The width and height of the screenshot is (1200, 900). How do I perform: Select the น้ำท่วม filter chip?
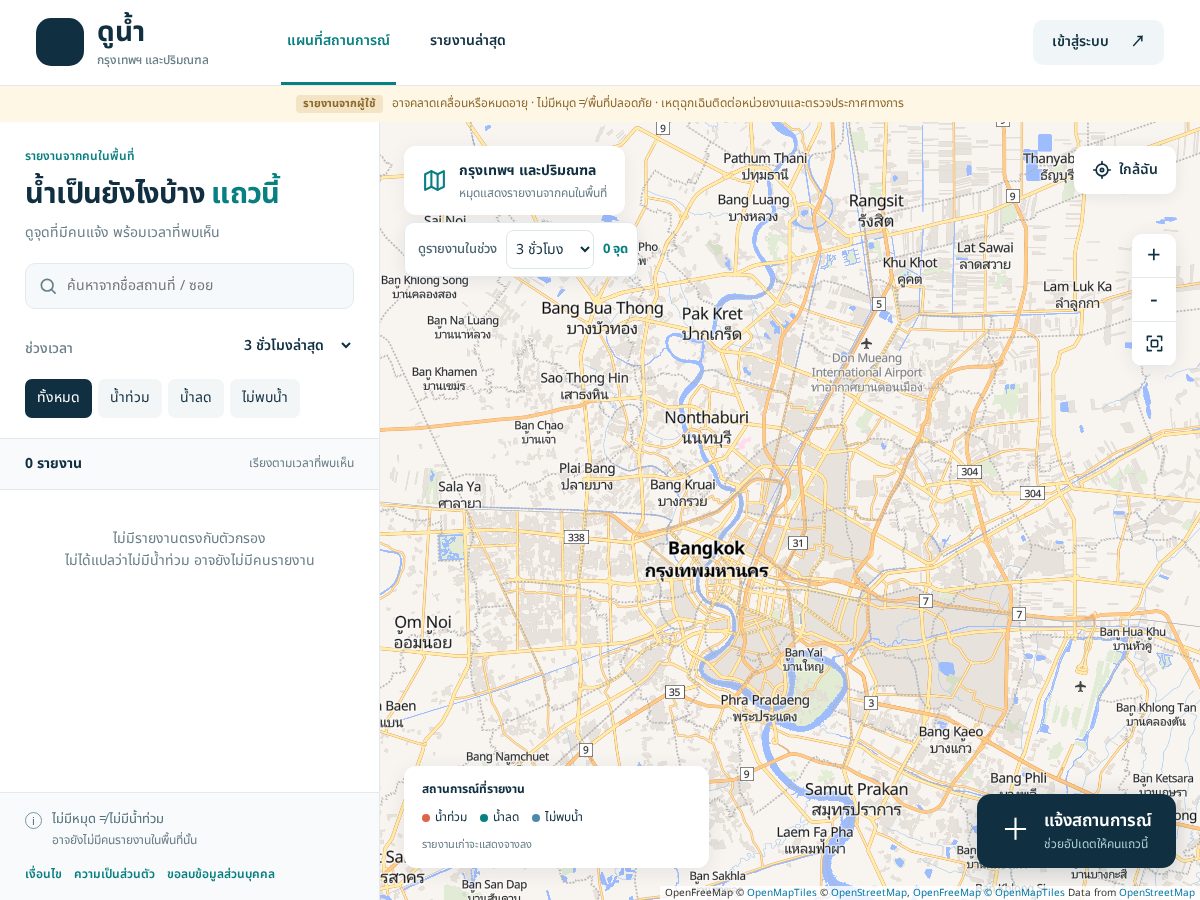[129, 398]
